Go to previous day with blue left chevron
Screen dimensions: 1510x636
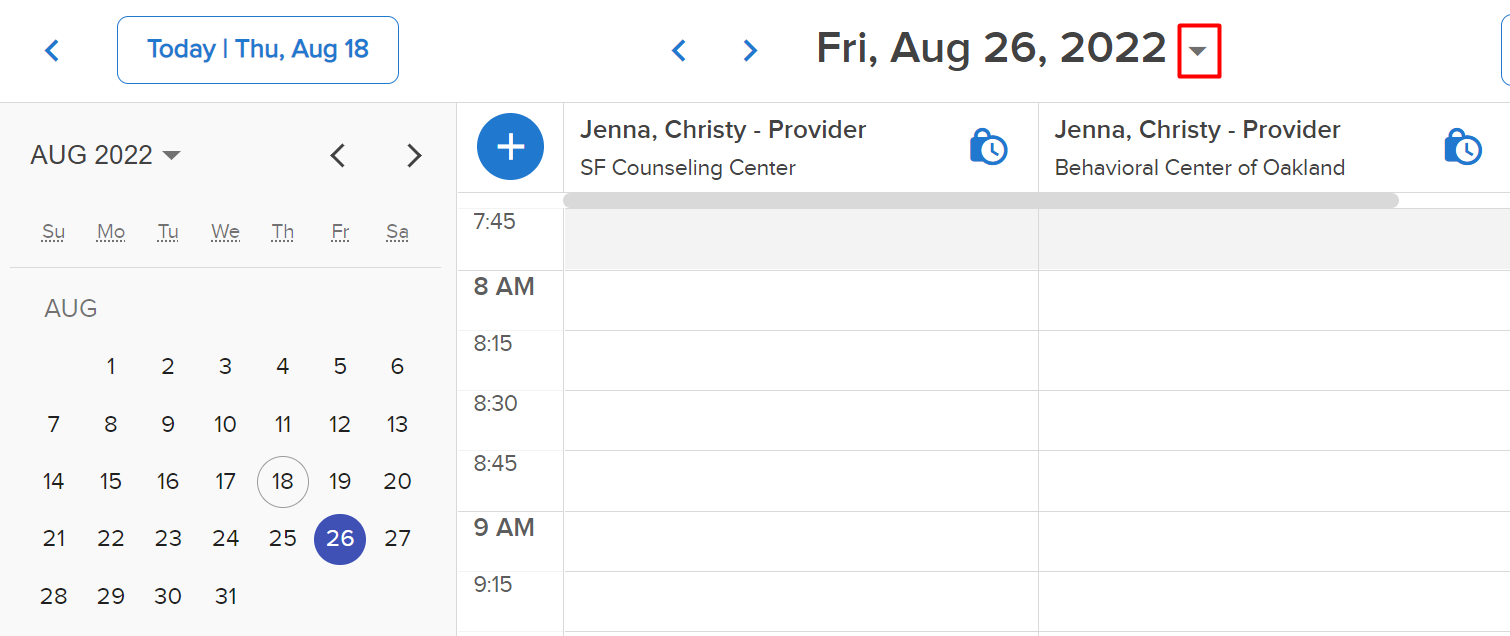tap(679, 50)
